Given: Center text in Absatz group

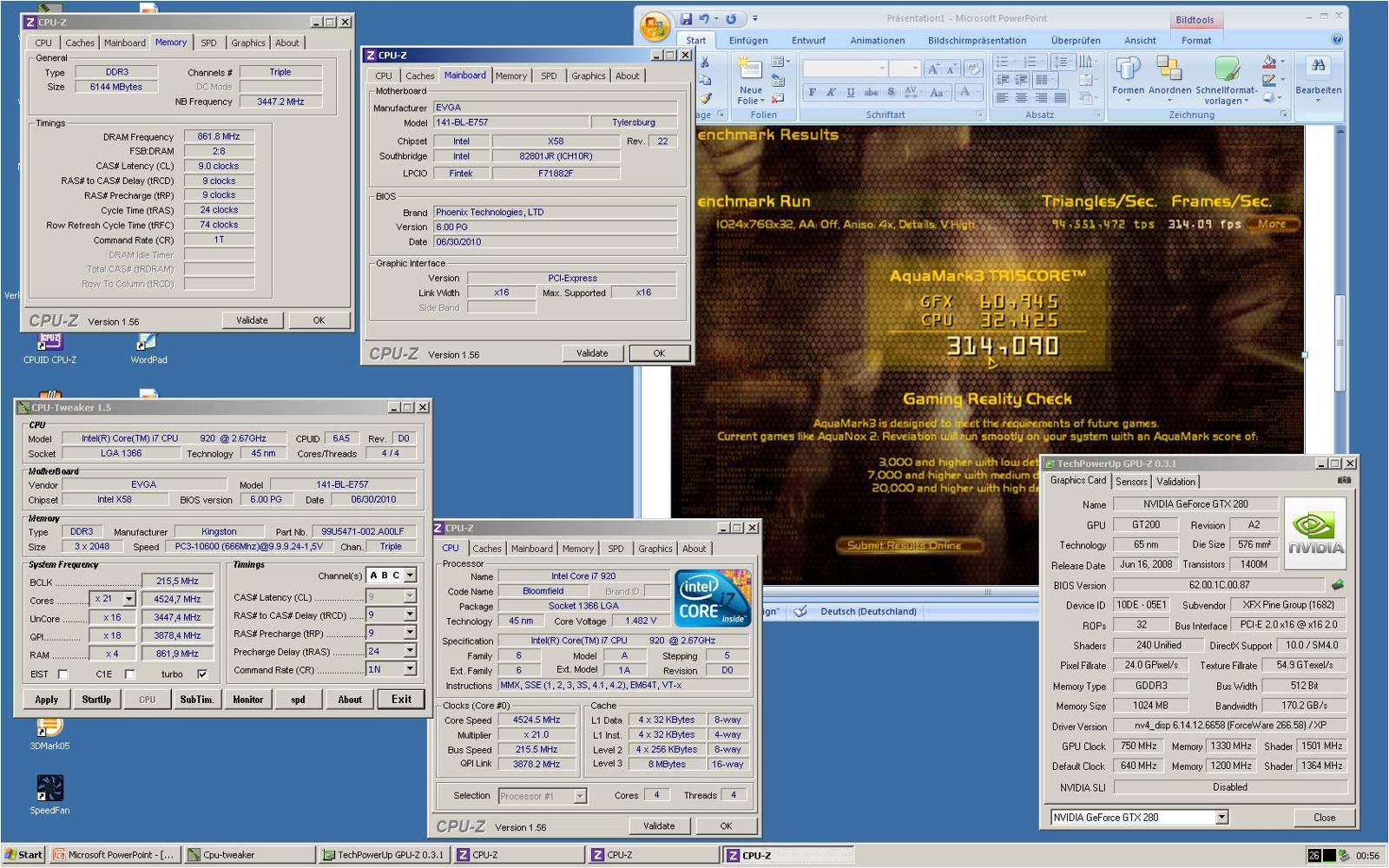Looking at the screenshot, I should pos(1022,98).
